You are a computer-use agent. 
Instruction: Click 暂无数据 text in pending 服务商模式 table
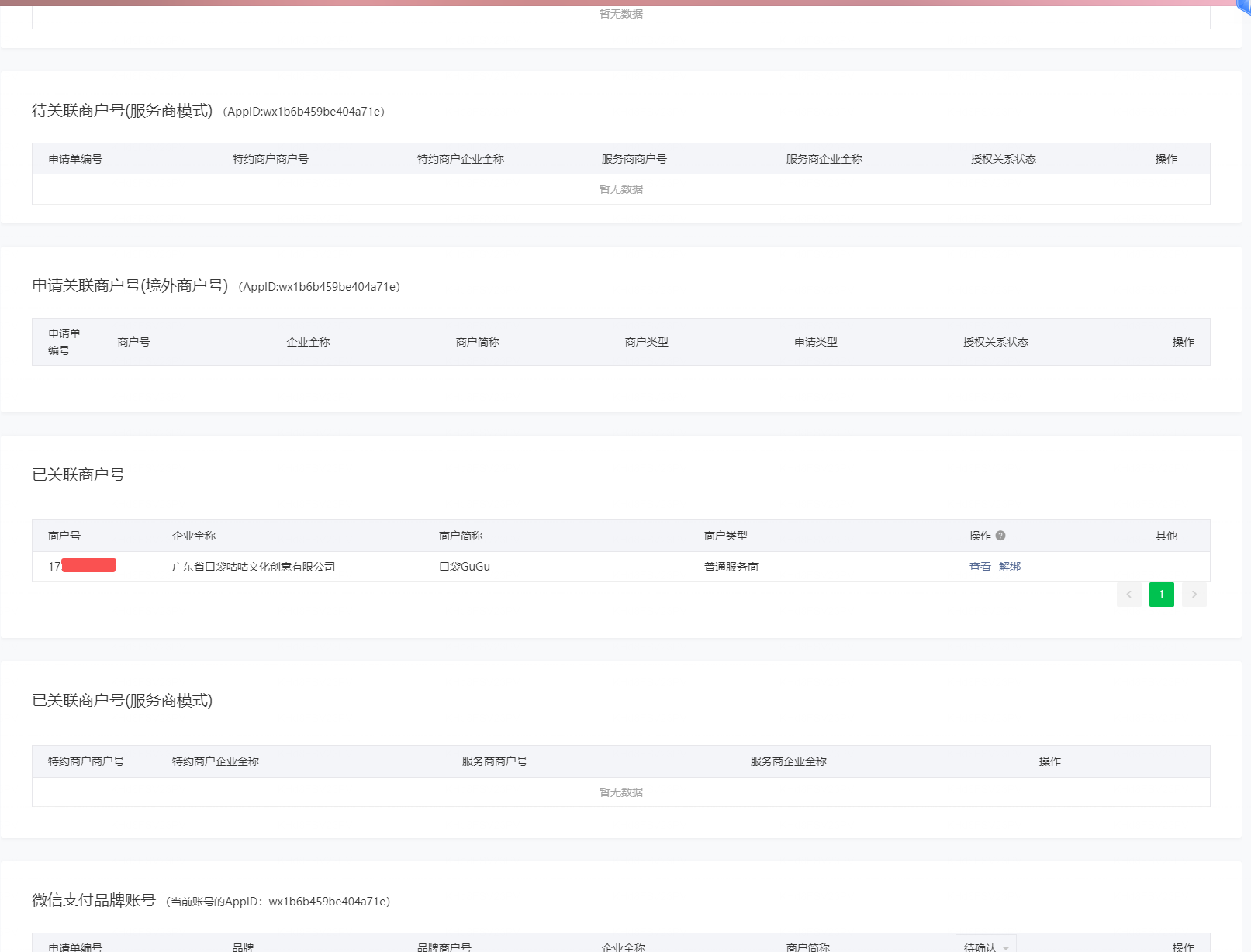tap(621, 189)
